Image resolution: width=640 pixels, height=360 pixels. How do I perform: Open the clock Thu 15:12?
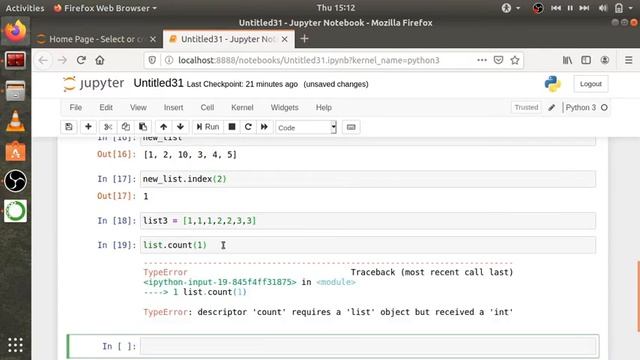tap(336, 8)
